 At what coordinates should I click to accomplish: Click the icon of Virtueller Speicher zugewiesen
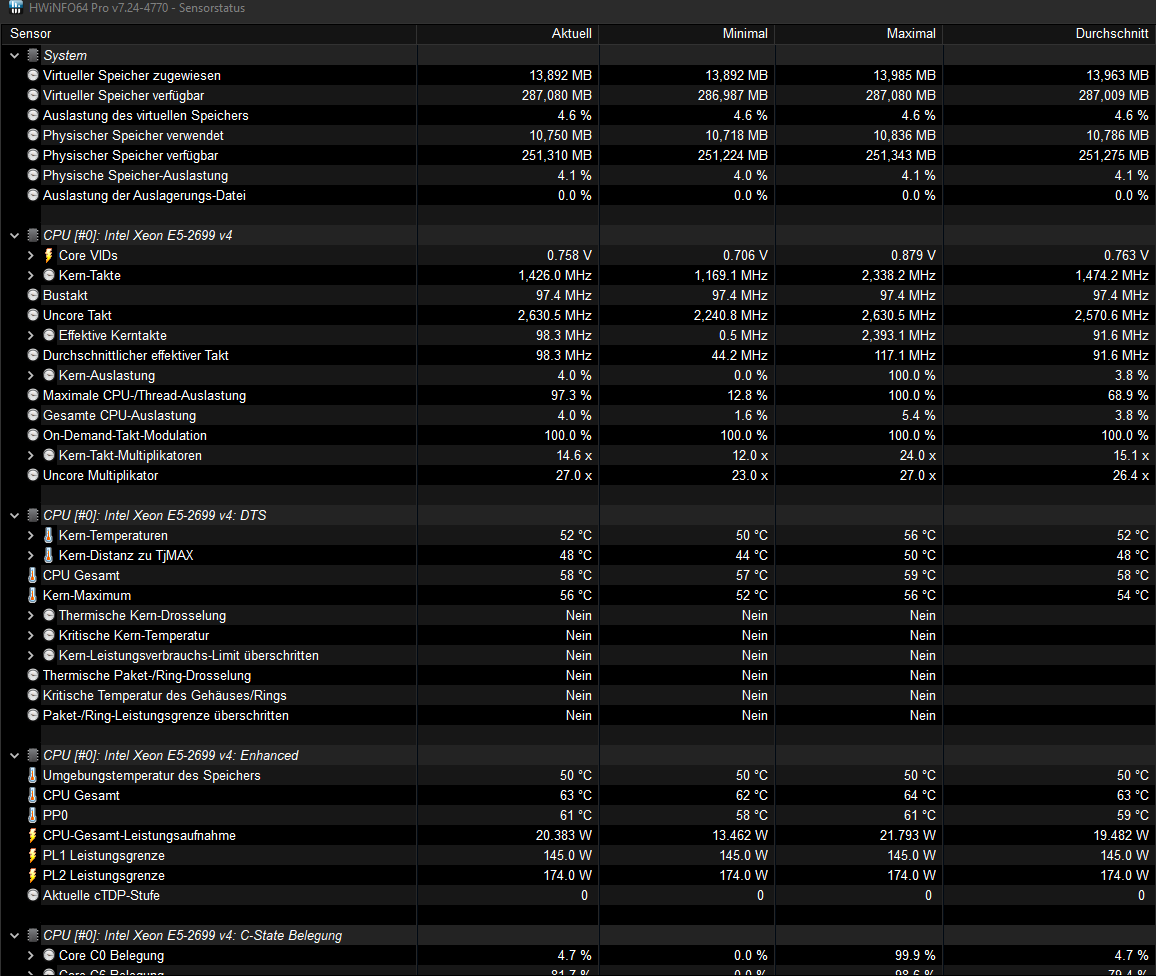click(32, 75)
